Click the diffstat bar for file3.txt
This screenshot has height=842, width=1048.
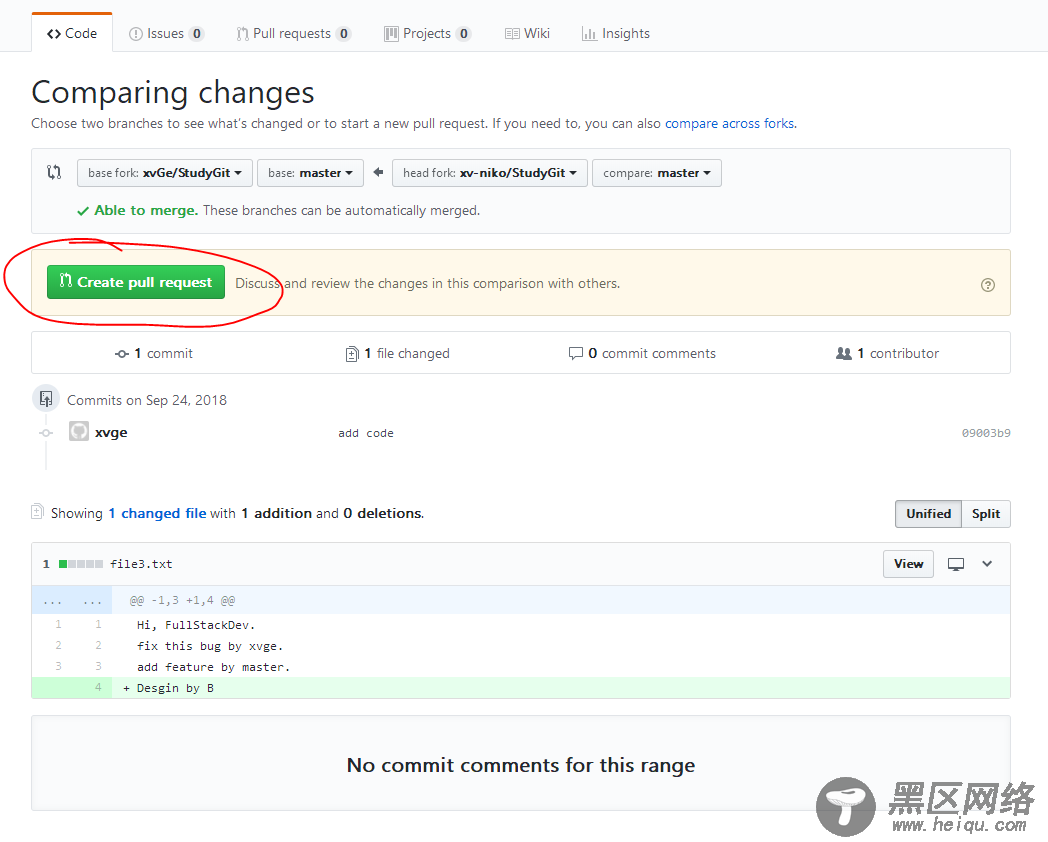pos(81,564)
